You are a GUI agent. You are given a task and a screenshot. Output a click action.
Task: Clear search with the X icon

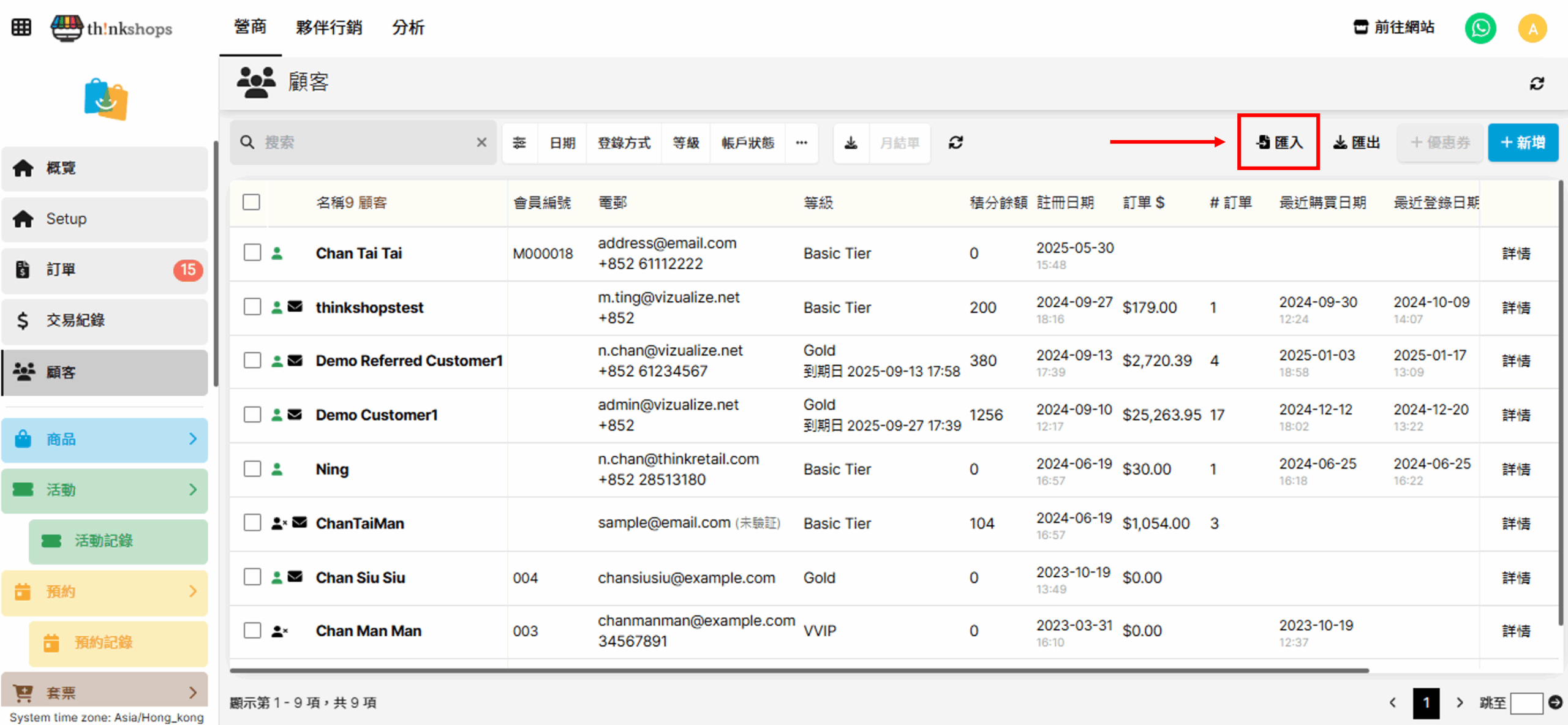(x=481, y=143)
